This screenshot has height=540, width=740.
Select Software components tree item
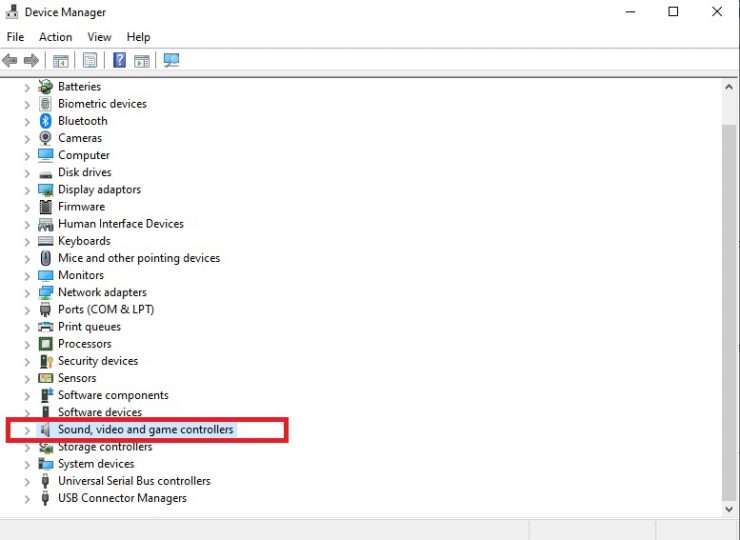coord(113,395)
